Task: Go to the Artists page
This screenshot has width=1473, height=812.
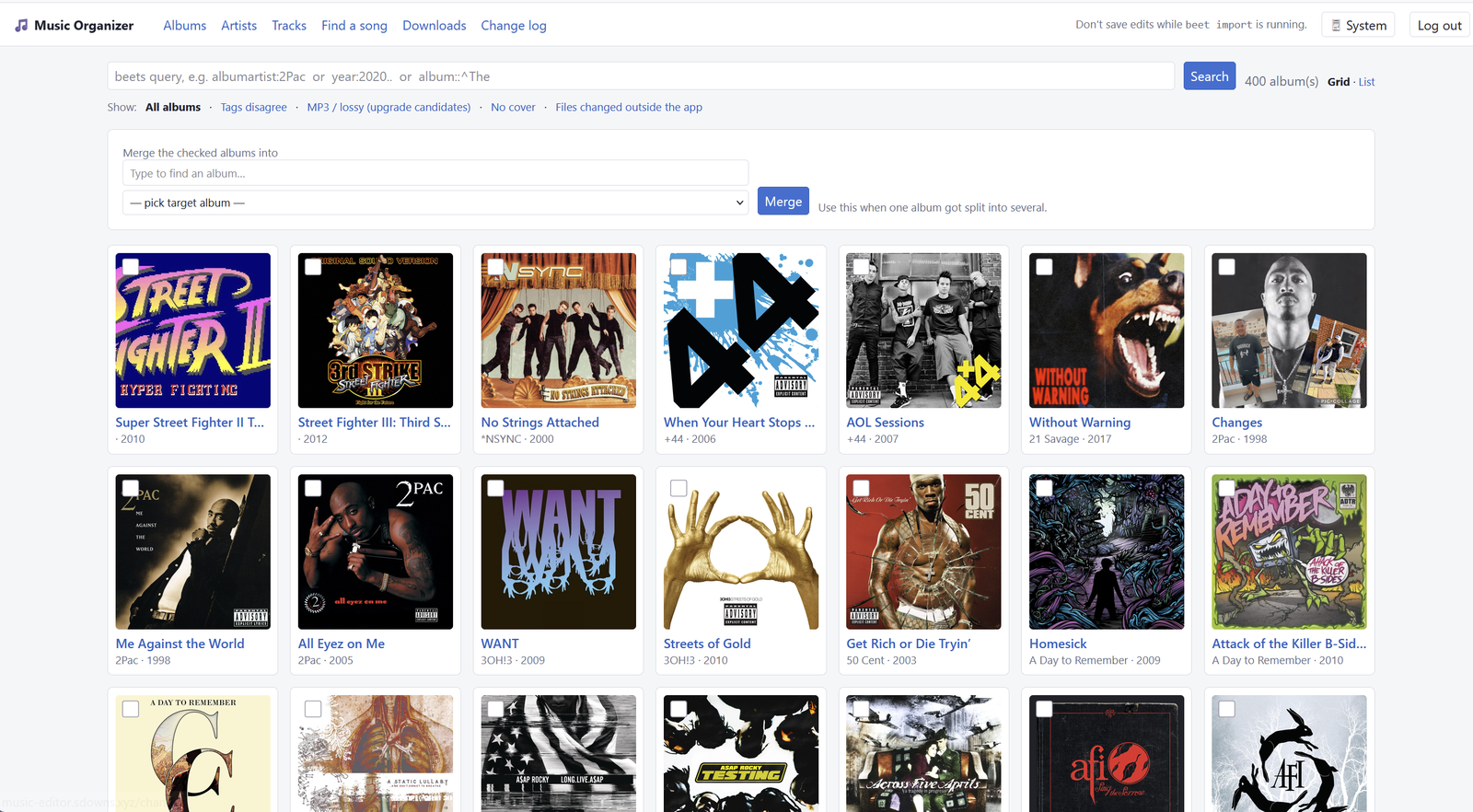Action: tap(238, 26)
